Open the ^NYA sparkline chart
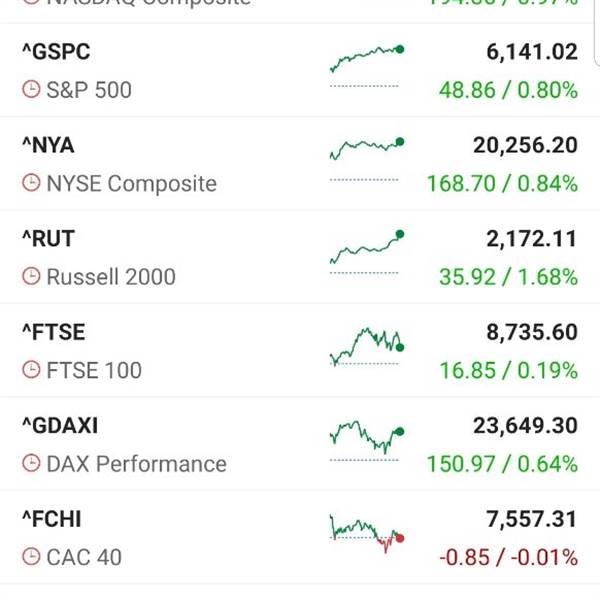 tap(367, 159)
